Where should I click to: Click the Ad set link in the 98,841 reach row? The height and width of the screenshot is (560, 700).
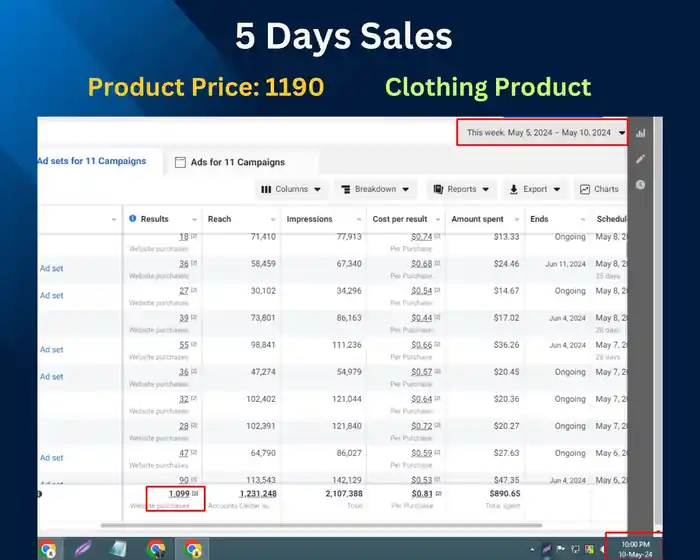pos(51,350)
